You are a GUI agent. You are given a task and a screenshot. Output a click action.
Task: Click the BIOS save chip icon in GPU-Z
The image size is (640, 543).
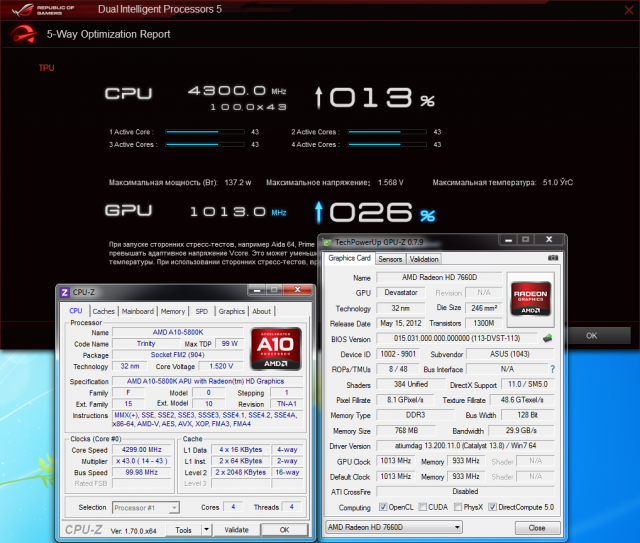pos(547,338)
